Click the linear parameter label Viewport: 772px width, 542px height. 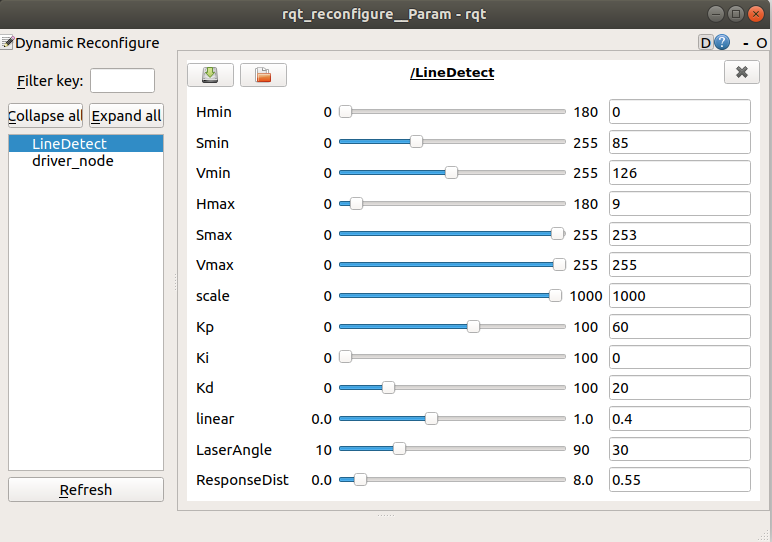(x=215, y=419)
